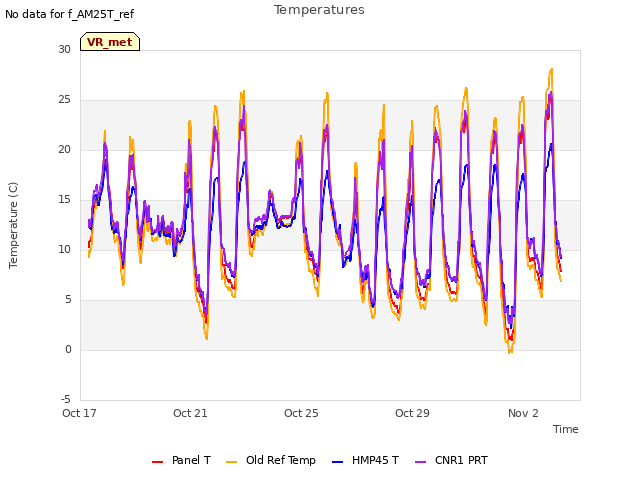
Task: Click the VR_met label box
Action: [110, 42]
